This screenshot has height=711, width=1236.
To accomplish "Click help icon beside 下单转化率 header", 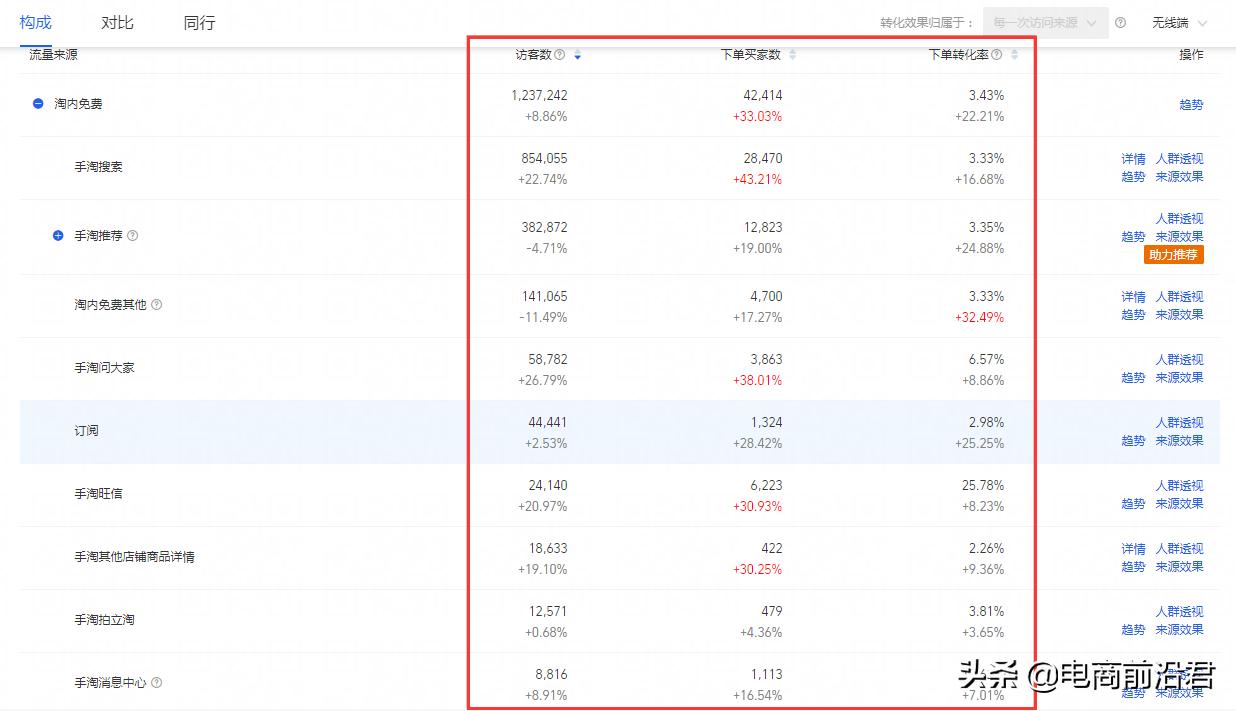I will coord(997,55).
